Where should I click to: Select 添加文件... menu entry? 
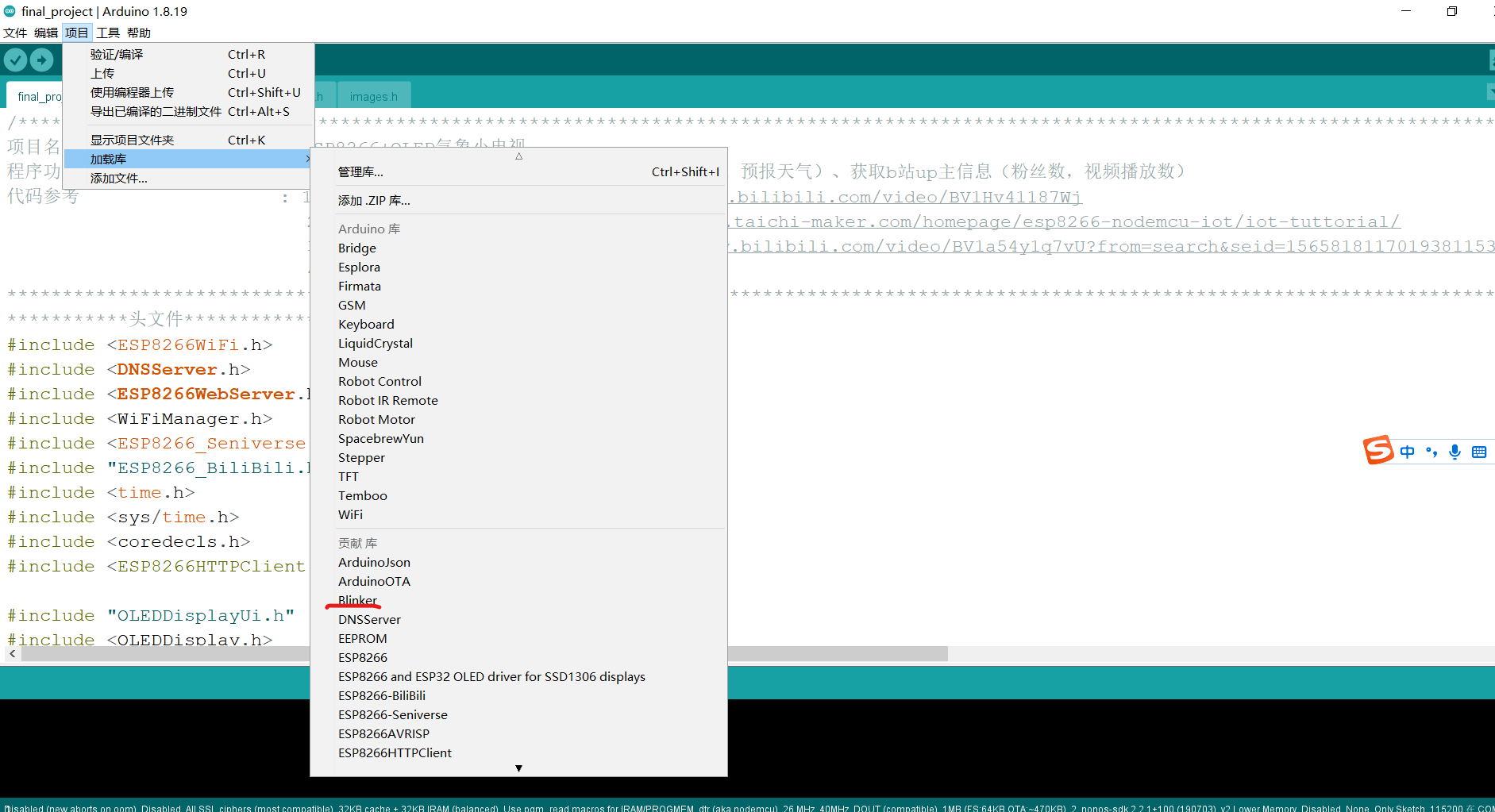click(189, 178)
